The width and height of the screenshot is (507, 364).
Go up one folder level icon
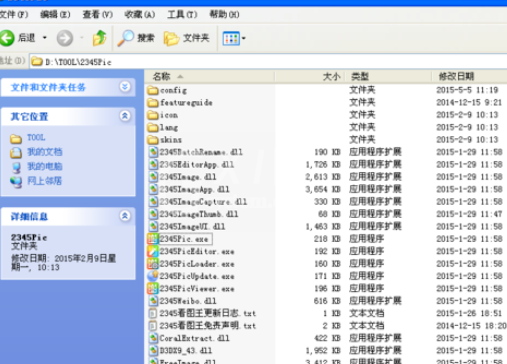[99, 38]
